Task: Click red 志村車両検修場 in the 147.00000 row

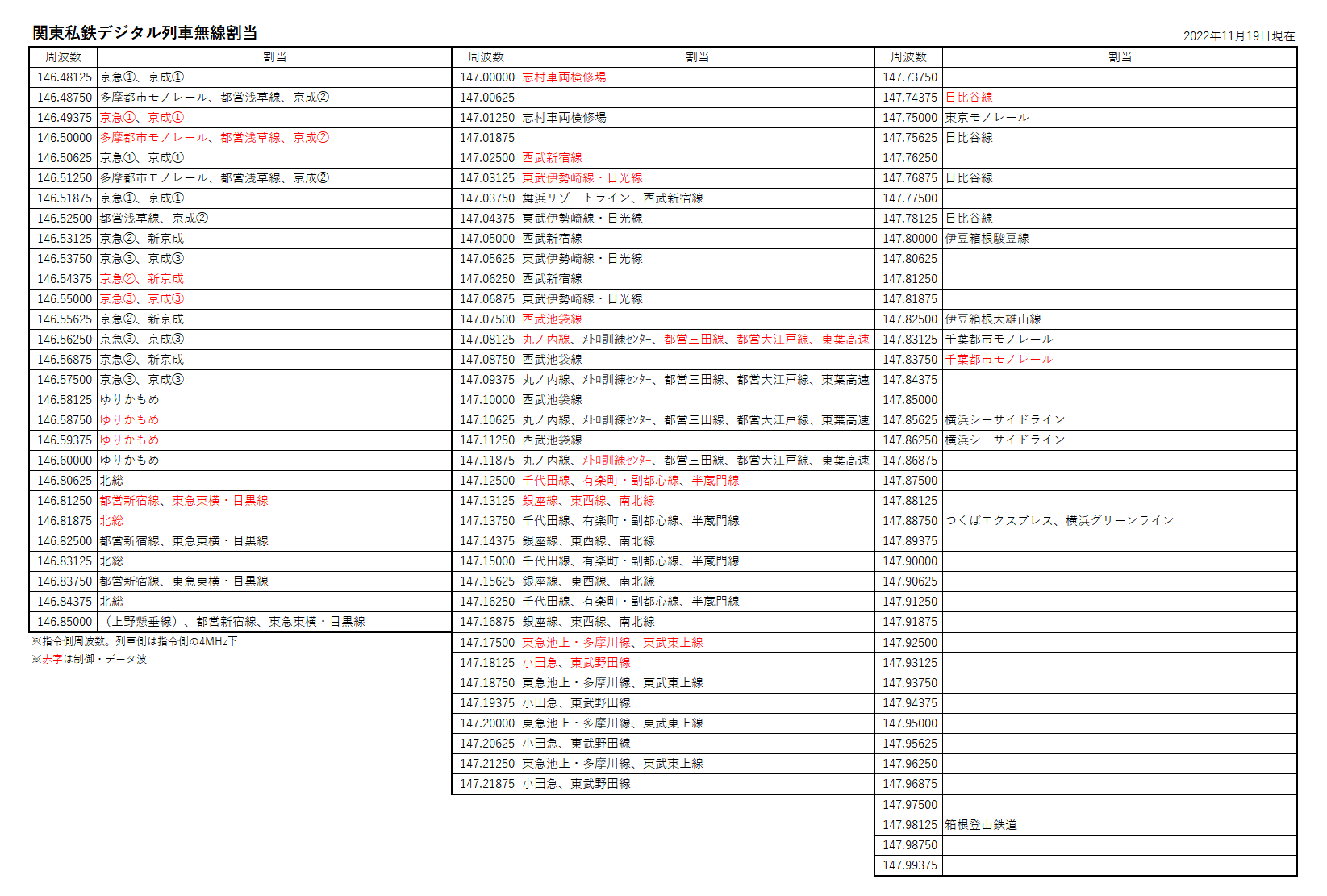Action: pos(565,77)
